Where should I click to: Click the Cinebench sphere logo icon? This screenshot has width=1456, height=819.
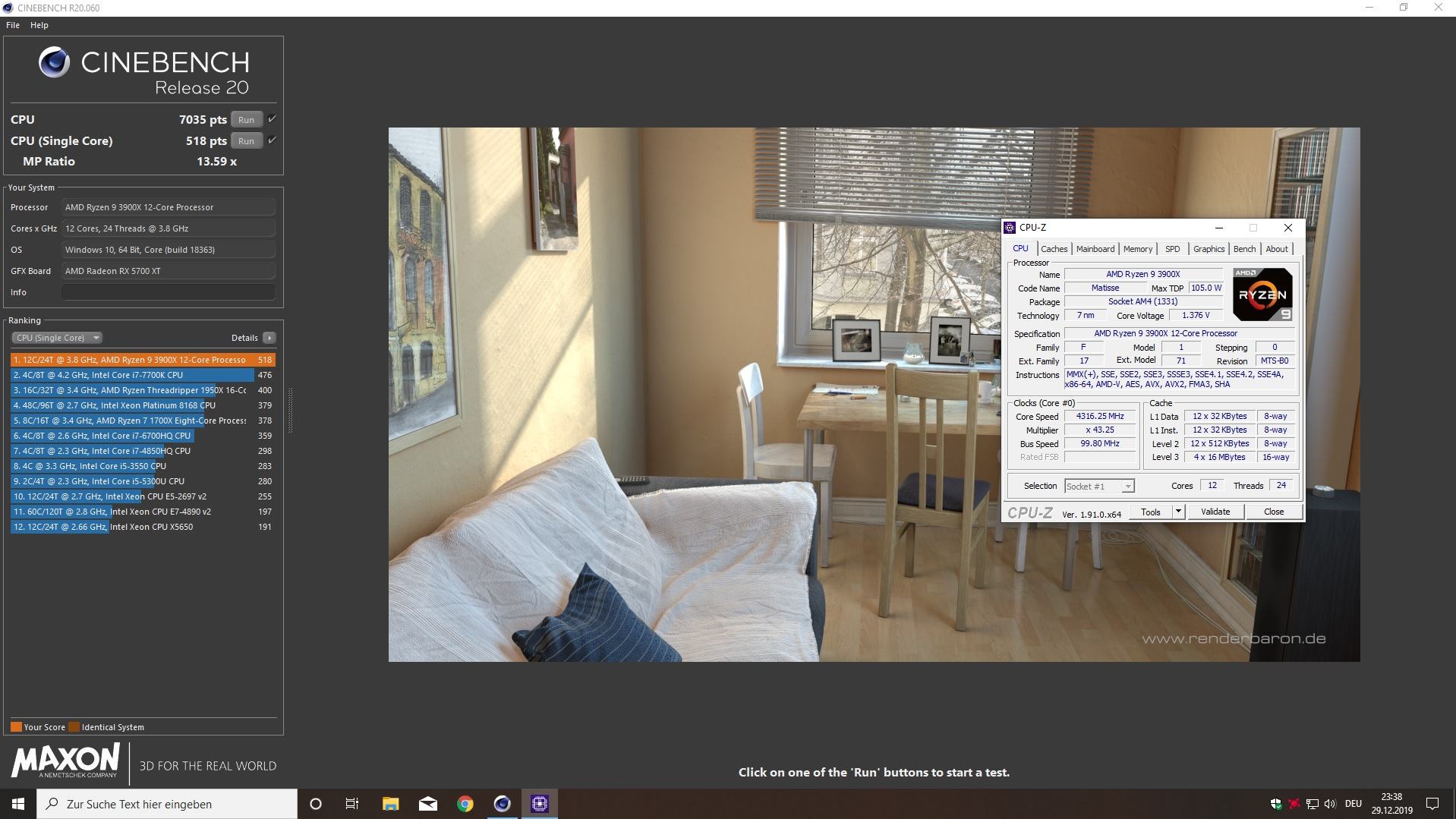point(54,62)
